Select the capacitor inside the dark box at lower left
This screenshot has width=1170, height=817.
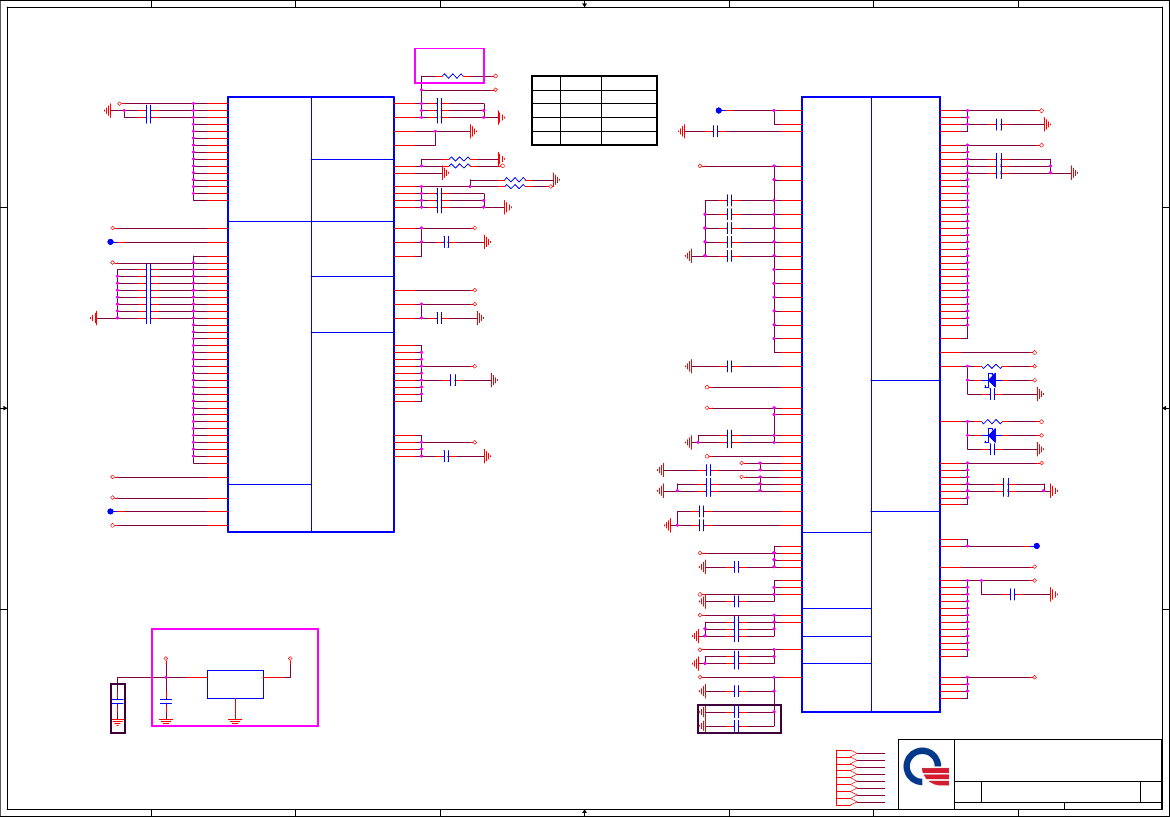(117, 701)
